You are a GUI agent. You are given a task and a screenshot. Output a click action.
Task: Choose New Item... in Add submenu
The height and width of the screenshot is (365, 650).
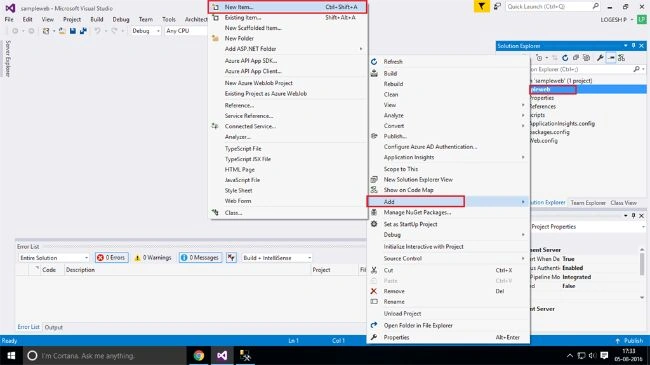coord(288,7)
